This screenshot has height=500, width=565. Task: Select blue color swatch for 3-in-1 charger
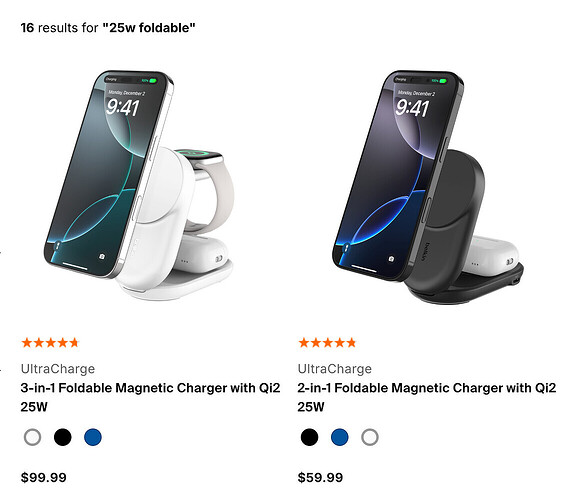coord(93,437)
